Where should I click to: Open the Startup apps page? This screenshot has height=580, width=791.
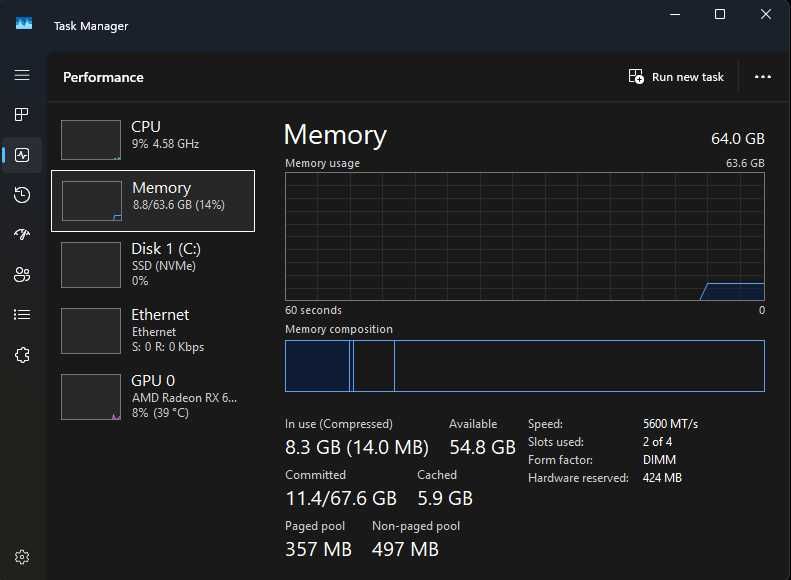[x=22, y=235]
